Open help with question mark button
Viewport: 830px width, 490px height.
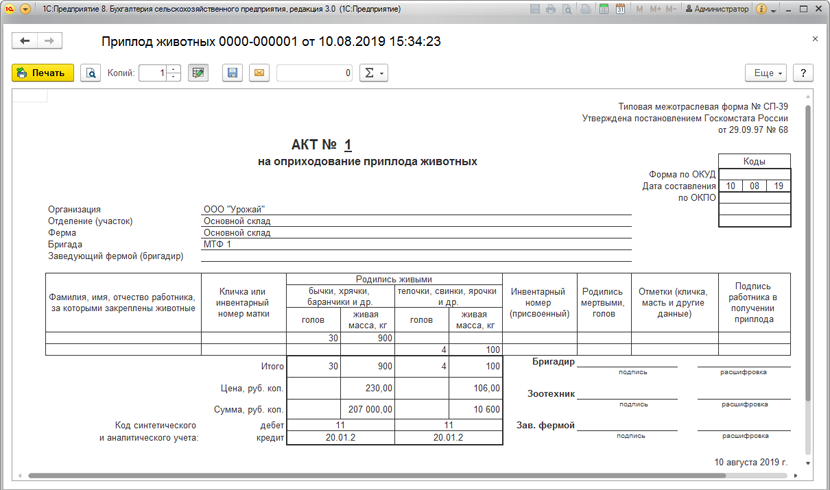pos(803,73)
